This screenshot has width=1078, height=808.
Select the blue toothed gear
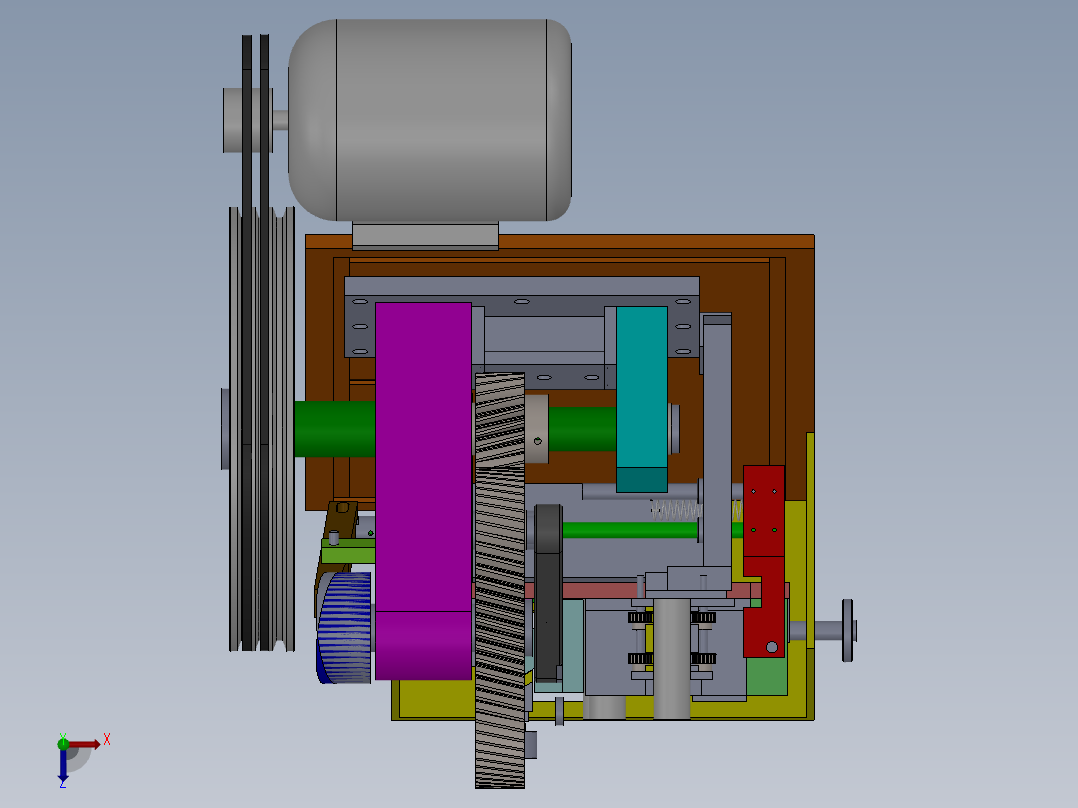[345, 628]
